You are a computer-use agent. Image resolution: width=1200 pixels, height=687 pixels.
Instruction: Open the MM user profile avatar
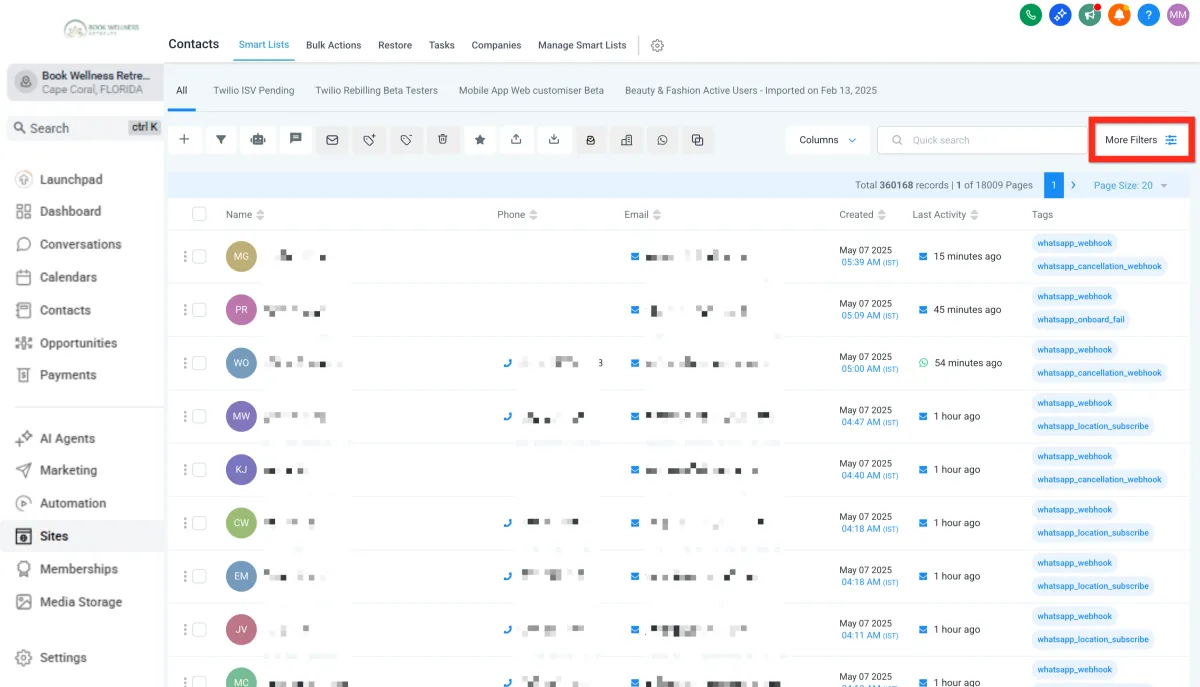pyautogui.click(x=1179, y=15)
